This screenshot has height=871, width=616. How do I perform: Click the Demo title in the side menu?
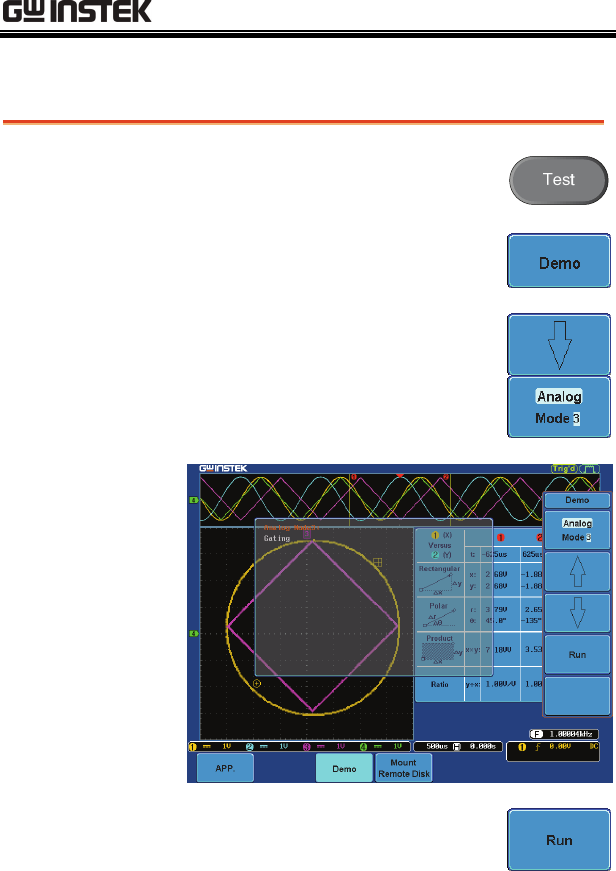click(577, 500)
